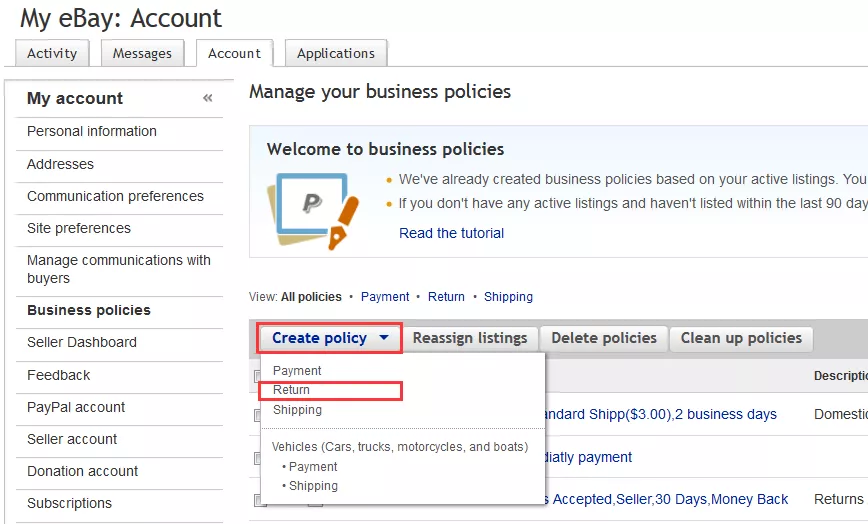Choose the top Payment option in Create policy menu
868x524 pixels.
(x=297, y=371)
